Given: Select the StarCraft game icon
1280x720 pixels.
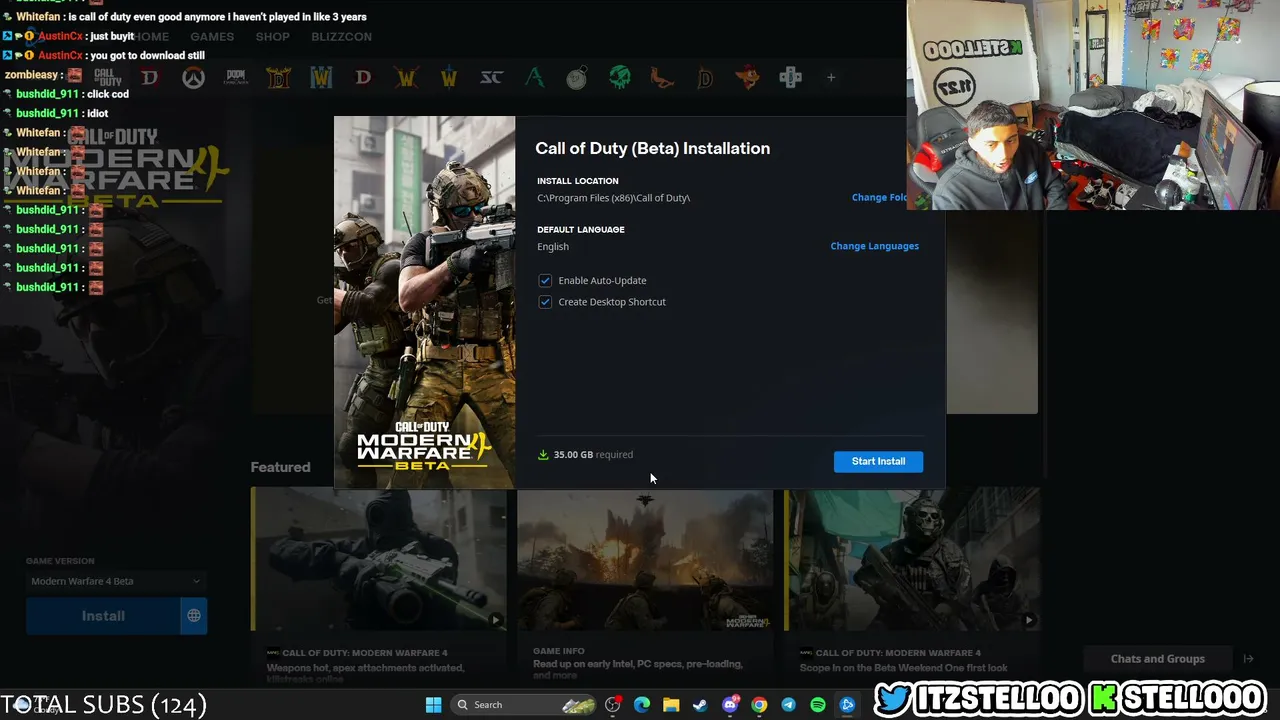Looking at the screenshot, I should (491, 78).
